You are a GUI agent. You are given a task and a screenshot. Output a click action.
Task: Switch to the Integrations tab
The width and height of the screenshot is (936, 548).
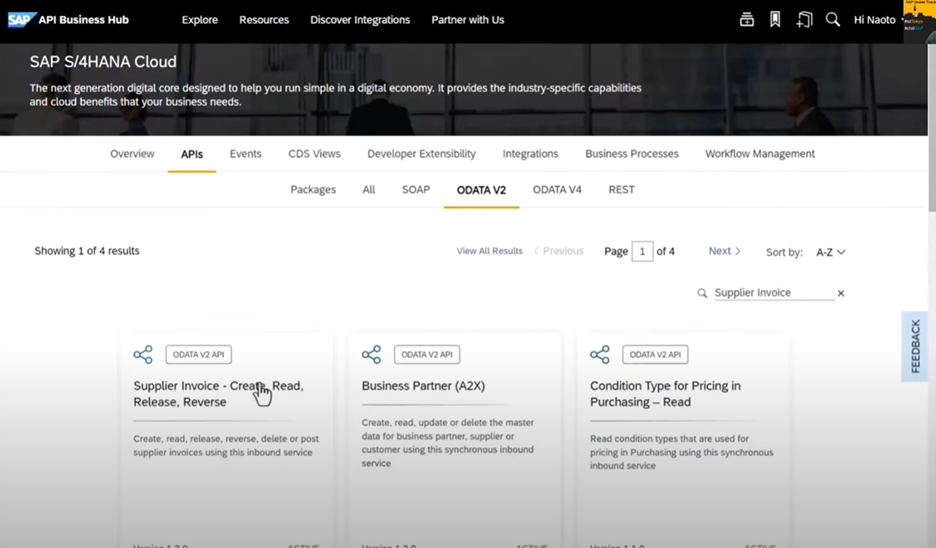pyautogui.click(x=530, y=154)
